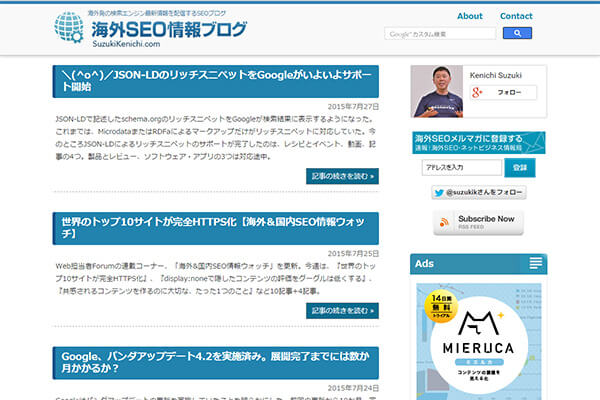Follow @suzukik on Twitter

(479, 193)
